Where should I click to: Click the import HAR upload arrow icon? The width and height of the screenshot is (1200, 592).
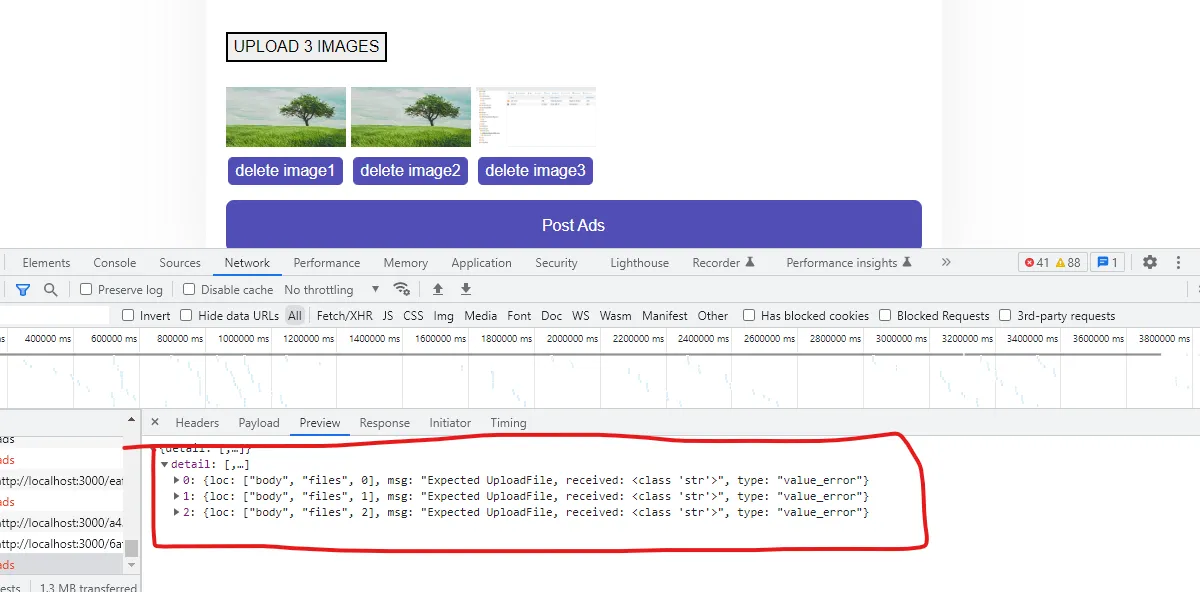(437, 289)
